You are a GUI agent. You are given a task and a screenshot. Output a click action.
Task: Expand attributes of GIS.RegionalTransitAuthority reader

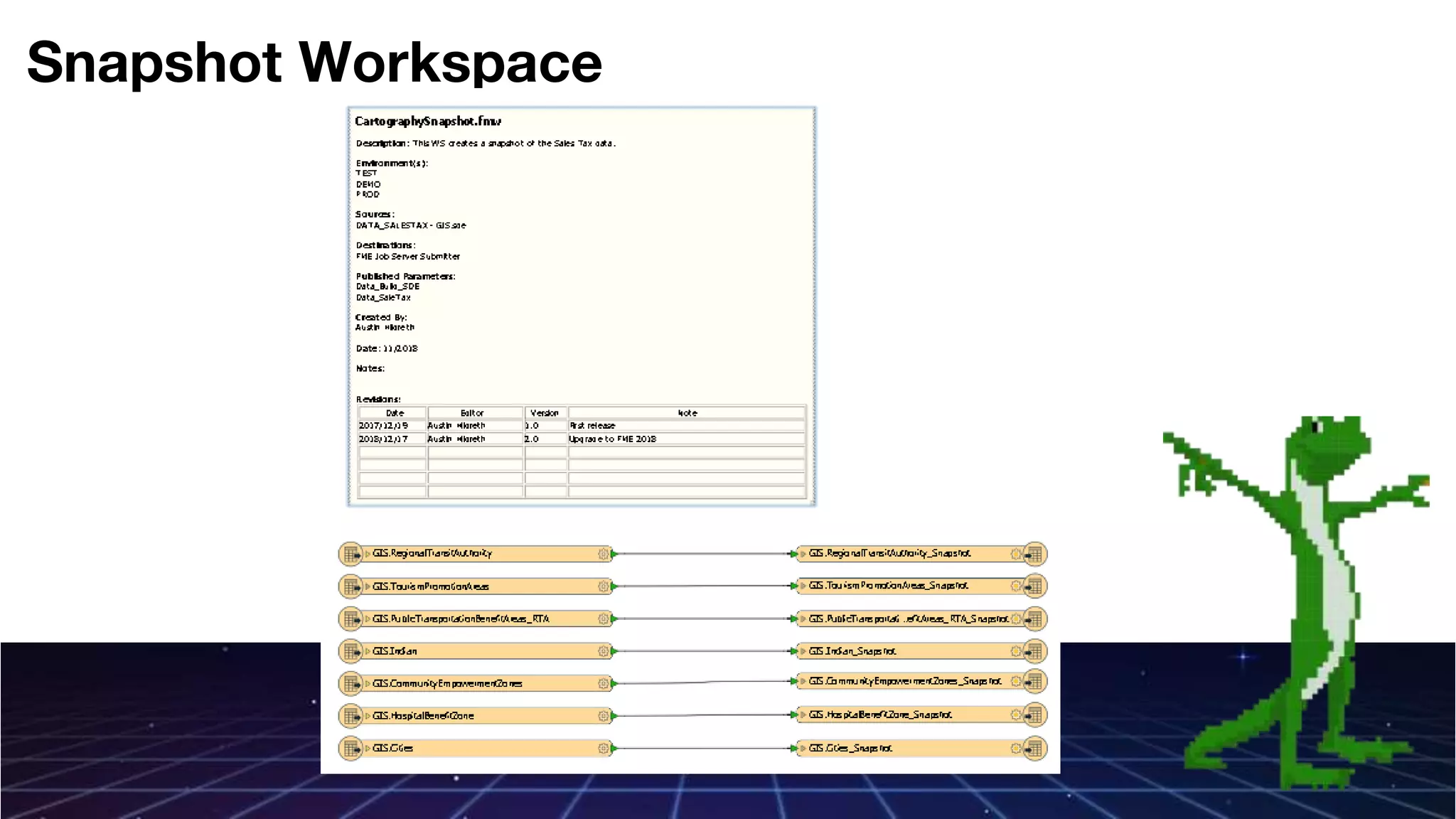coord(368,554)
